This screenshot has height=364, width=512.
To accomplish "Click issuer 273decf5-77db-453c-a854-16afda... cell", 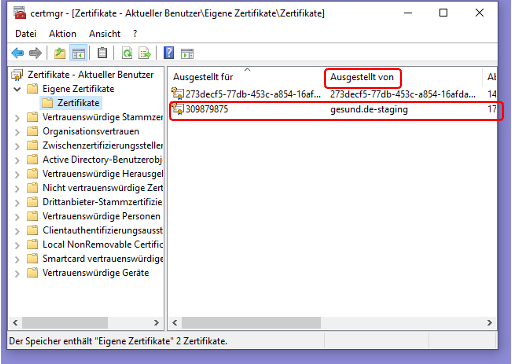I will 403,94.
